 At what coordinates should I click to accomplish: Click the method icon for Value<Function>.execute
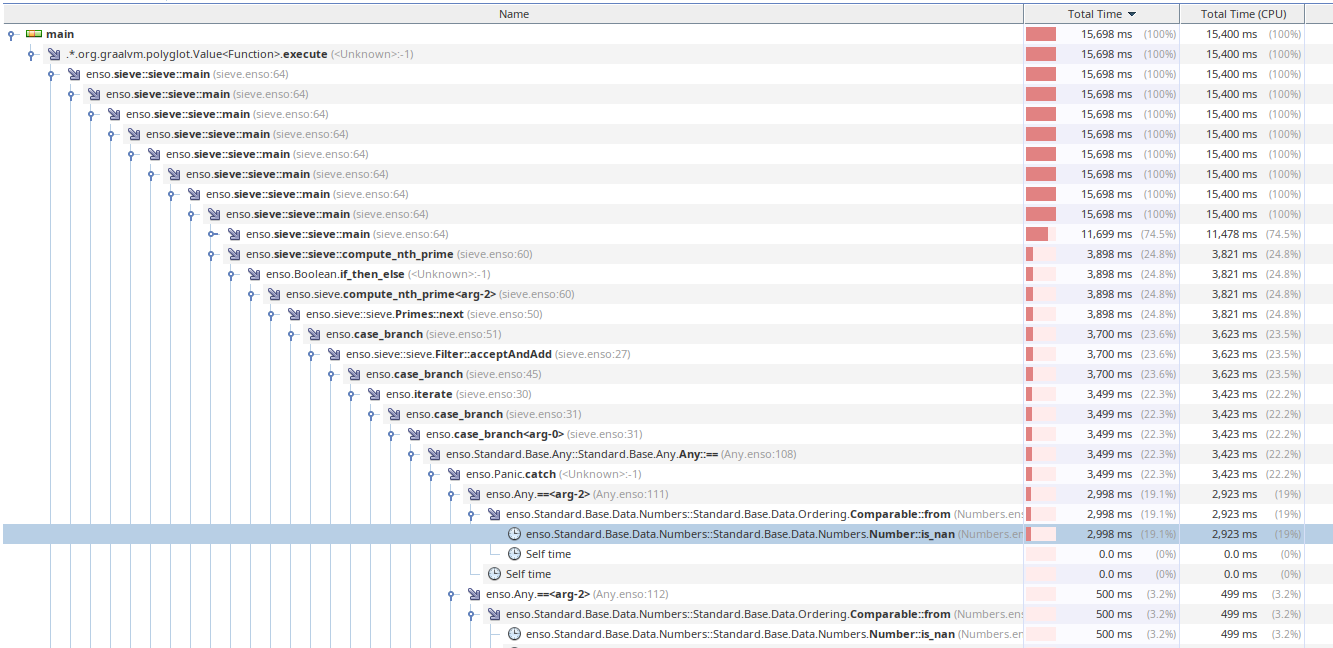[52, 53]
